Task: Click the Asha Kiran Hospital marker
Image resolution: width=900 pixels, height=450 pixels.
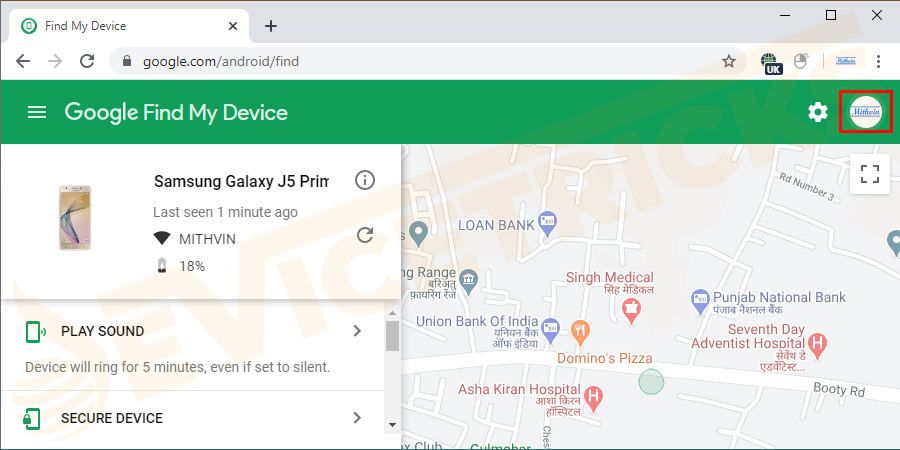Action: point(595,398)
